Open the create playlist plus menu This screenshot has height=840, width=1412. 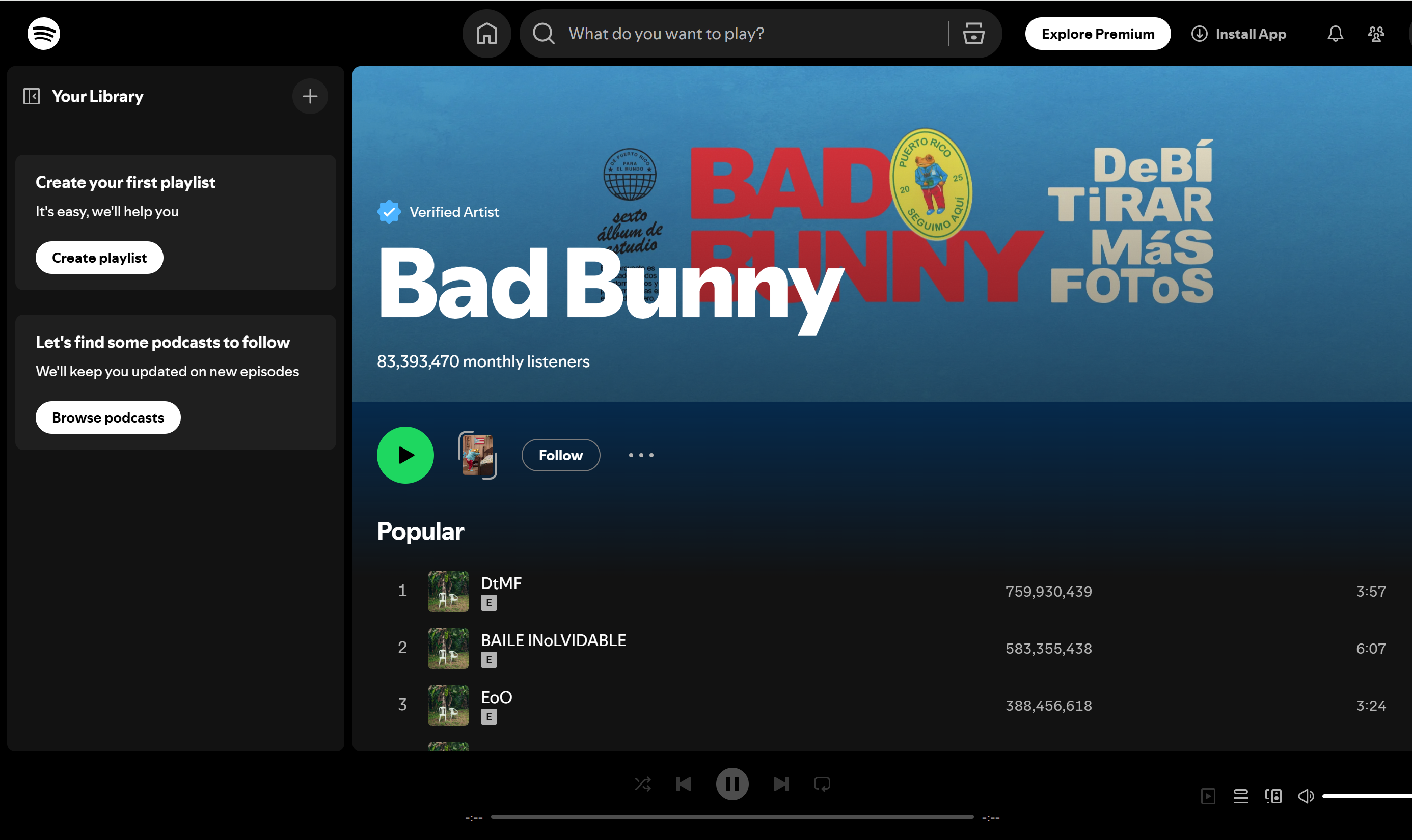pyautogui.click(x=309, y=96)
